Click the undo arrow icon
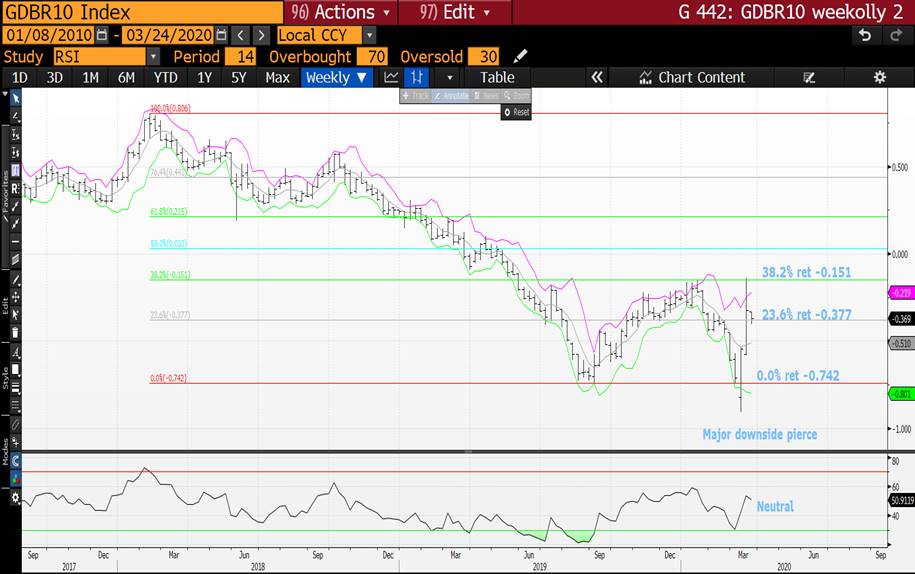 click(x=865, y=35)
